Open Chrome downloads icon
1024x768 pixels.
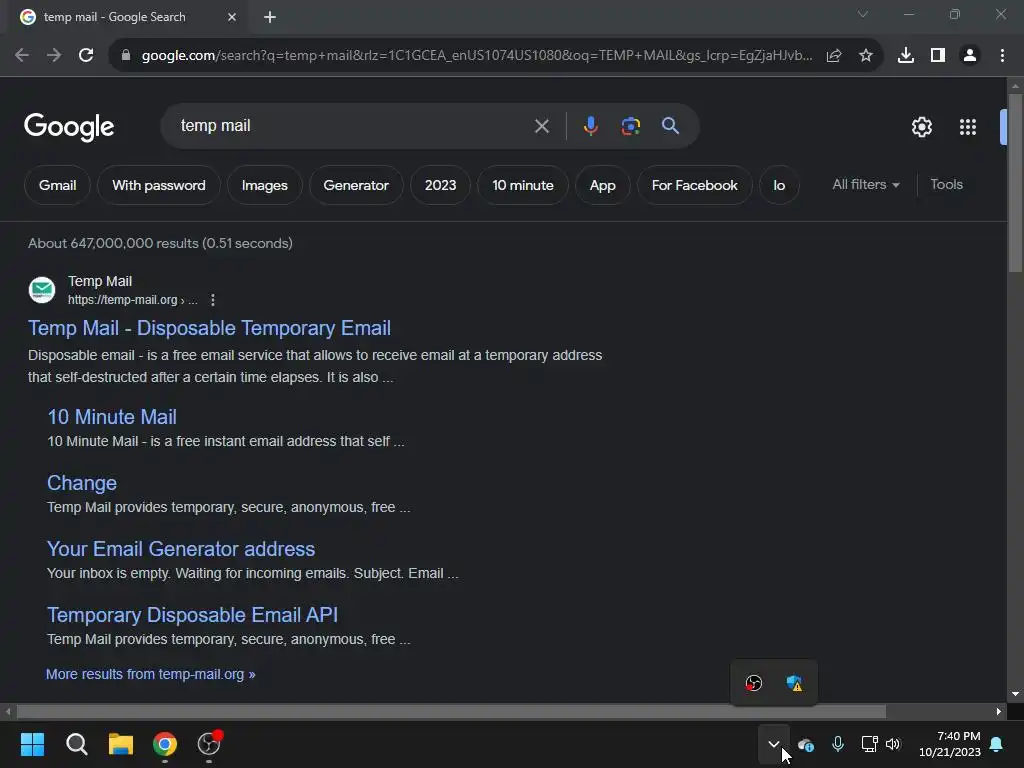click(906, 56)
